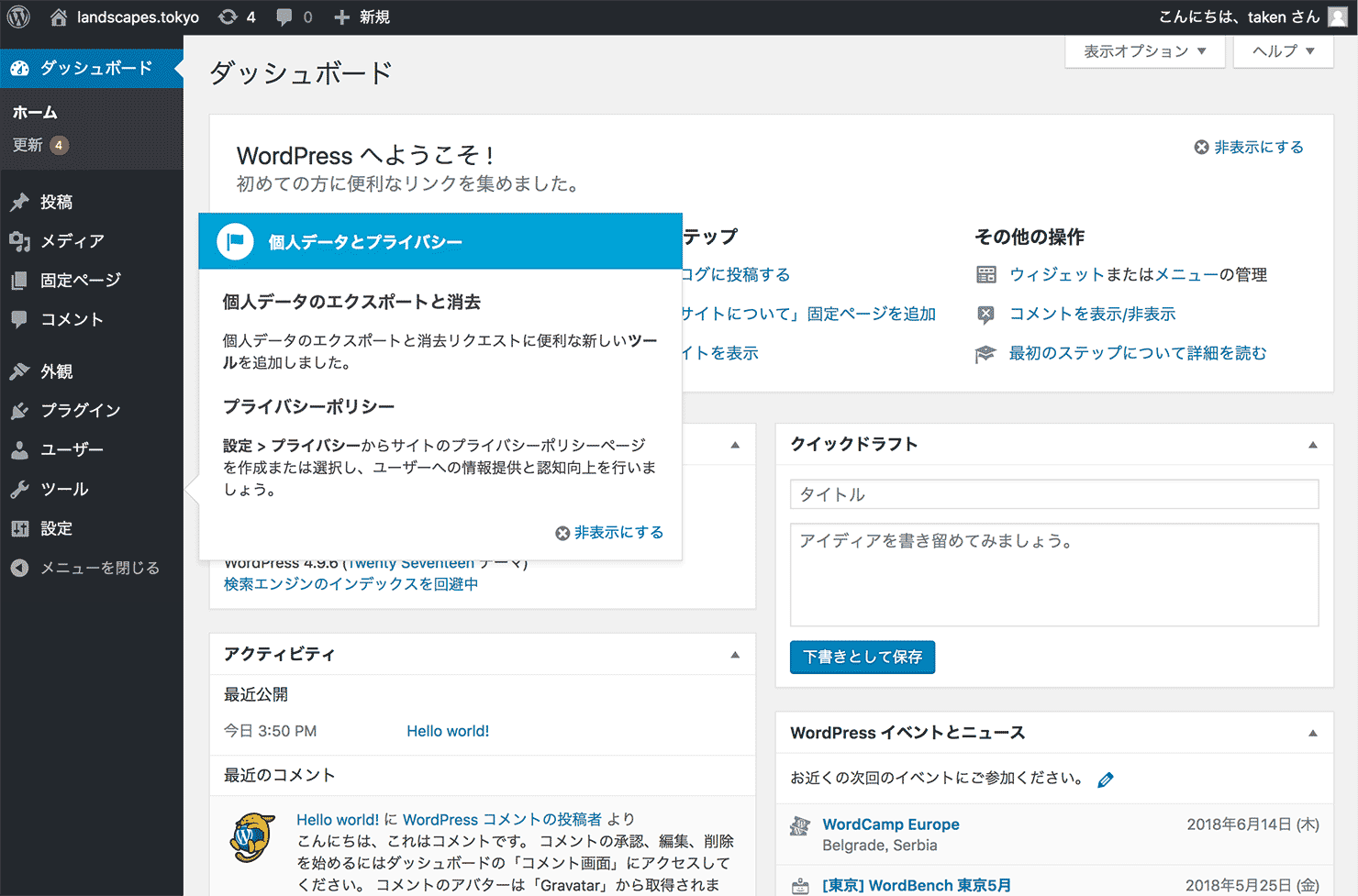Image resolution: width=1358 pixels, height=896 pixels.
Task: Dismiss the privacy pointer via 非表示にする
Action: [609, 533]
